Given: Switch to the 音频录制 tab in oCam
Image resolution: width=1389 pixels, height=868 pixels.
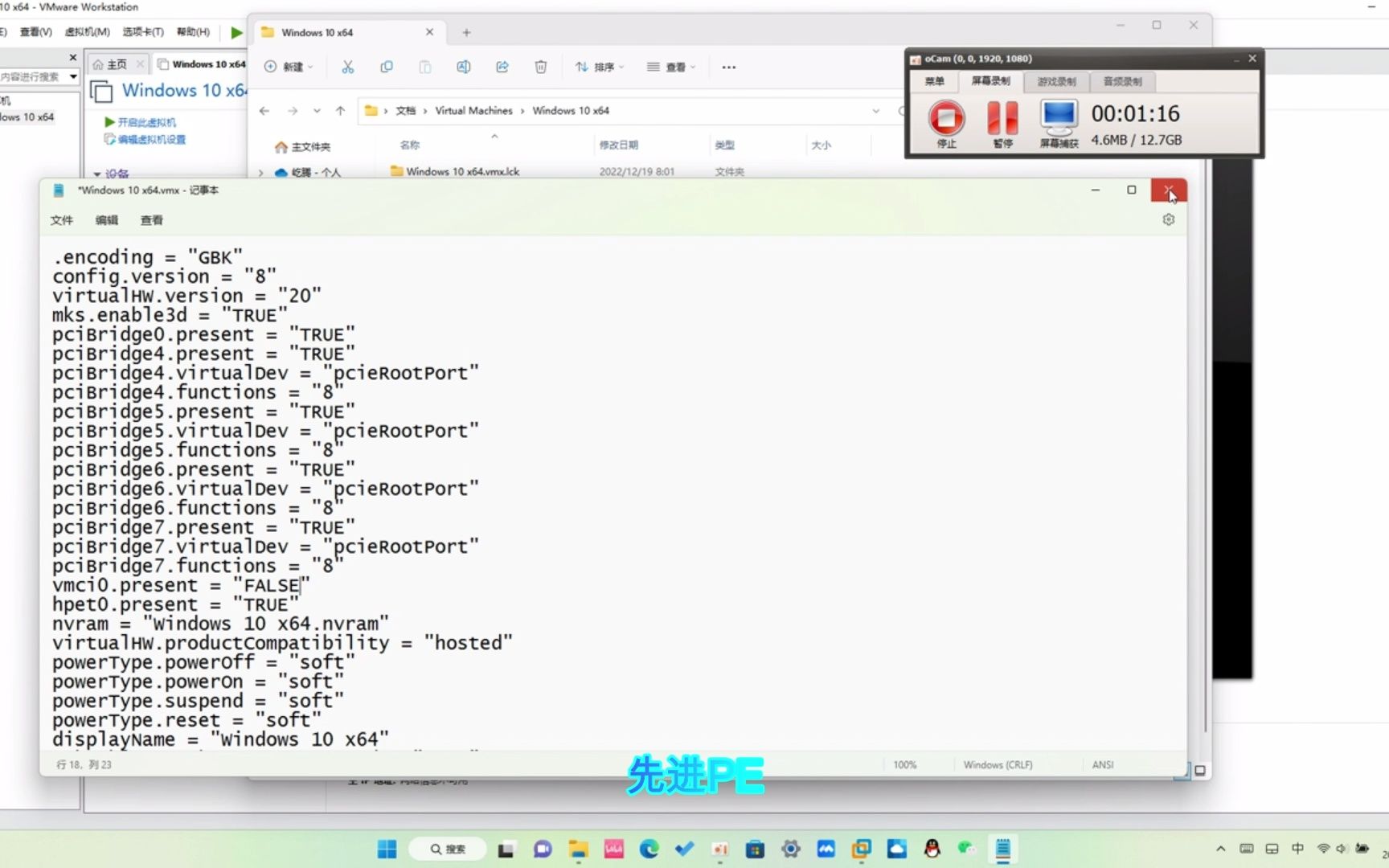Looking at the screenshot, I should 1122,81.
